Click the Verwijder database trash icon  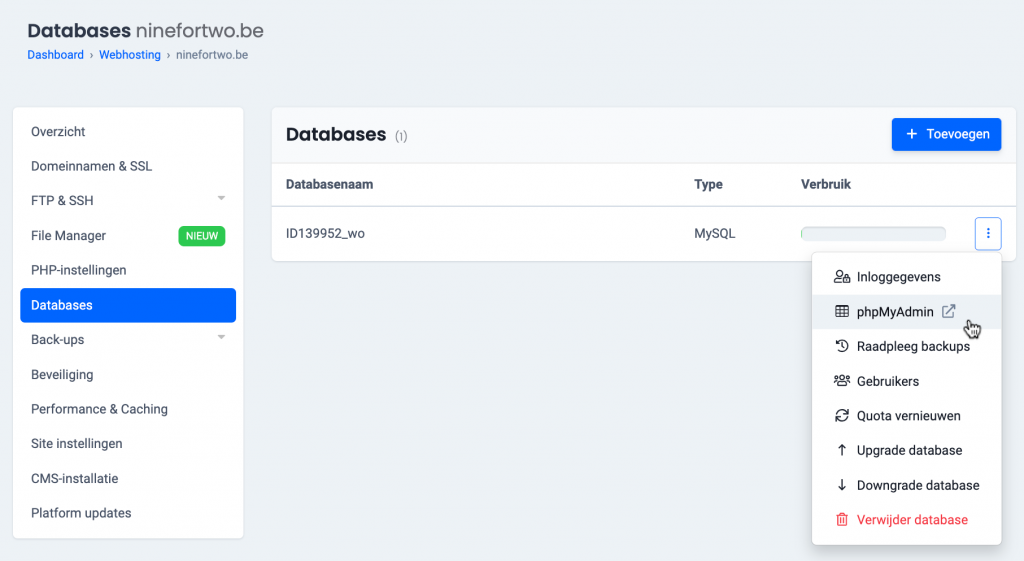point(842,520)
